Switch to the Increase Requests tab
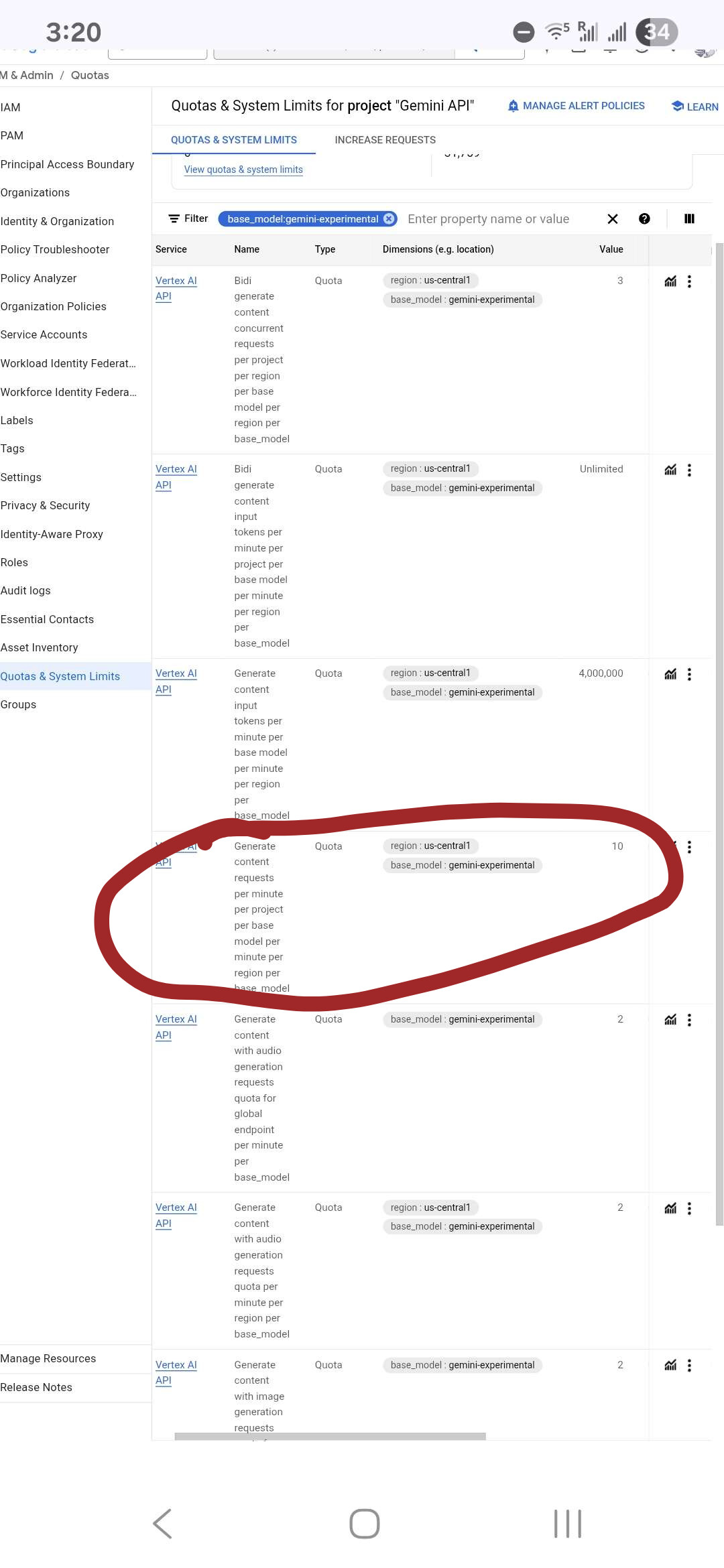Image resolution: width=724 pixels, height=1568 pixels. [385, 140]
